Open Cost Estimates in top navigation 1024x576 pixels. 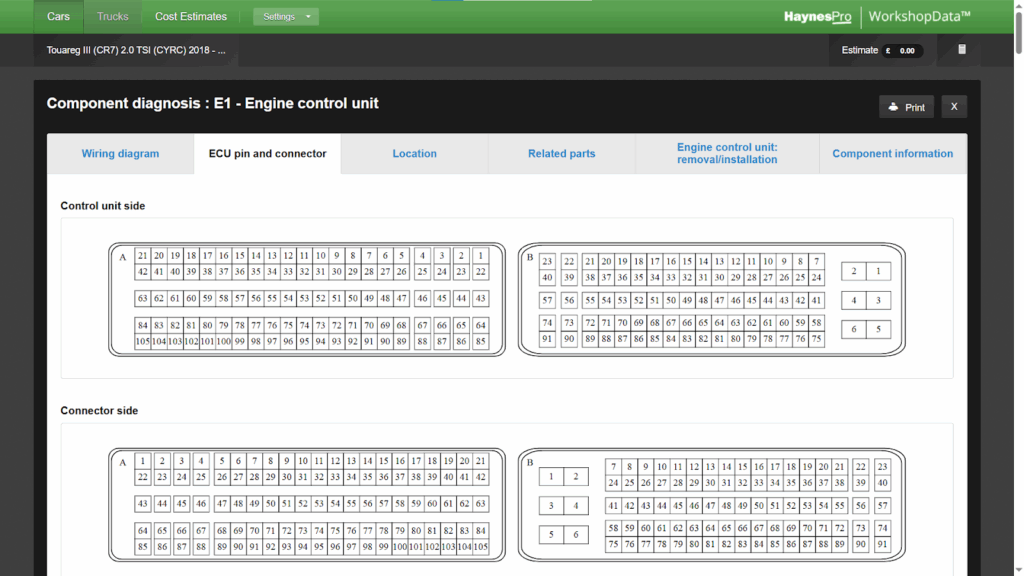(191, 16)
